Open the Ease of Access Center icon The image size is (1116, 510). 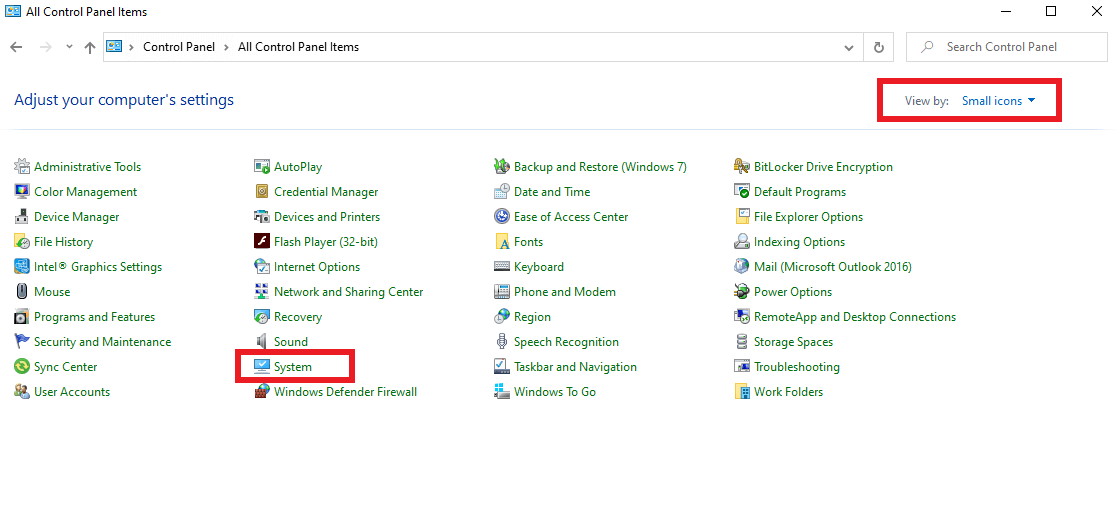[x=502, y=216]
